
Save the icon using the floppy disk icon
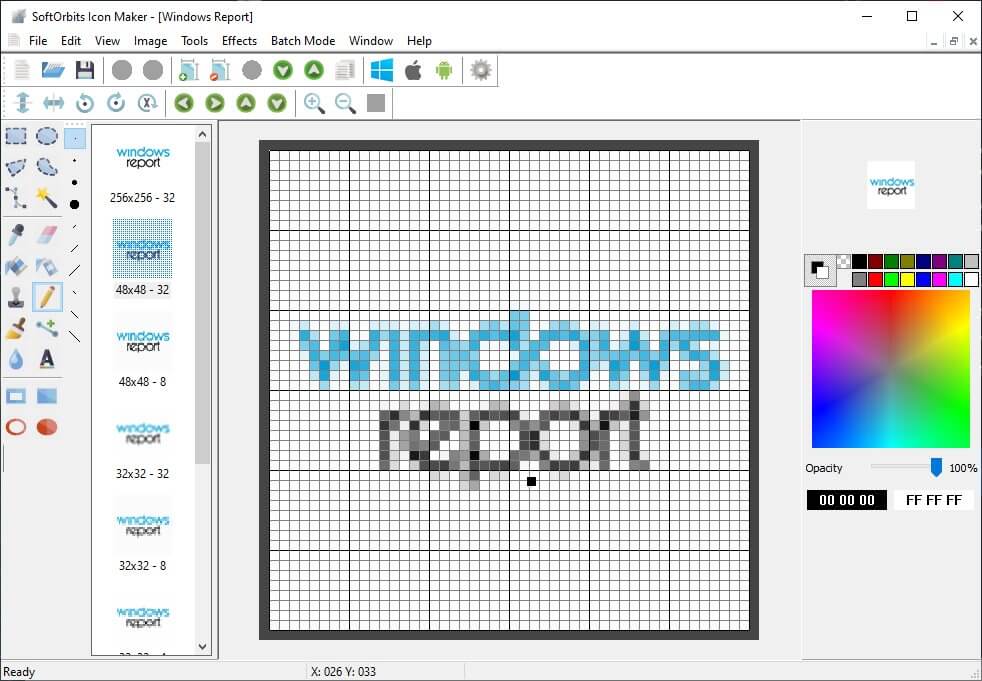pos(85,70)
